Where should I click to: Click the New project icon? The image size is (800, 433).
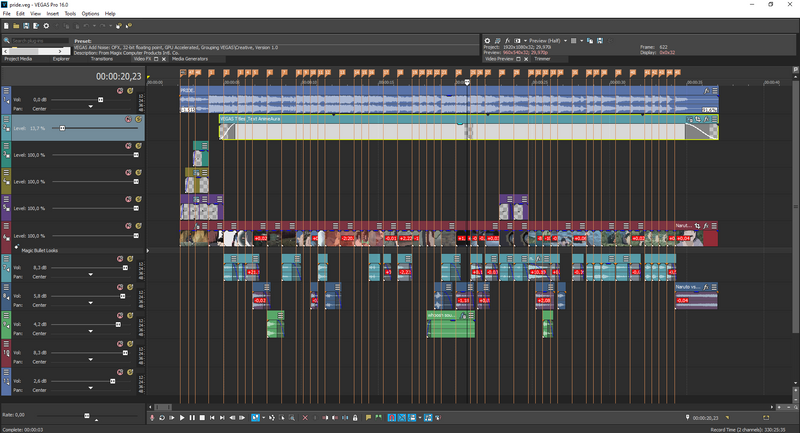coord(6,25)
